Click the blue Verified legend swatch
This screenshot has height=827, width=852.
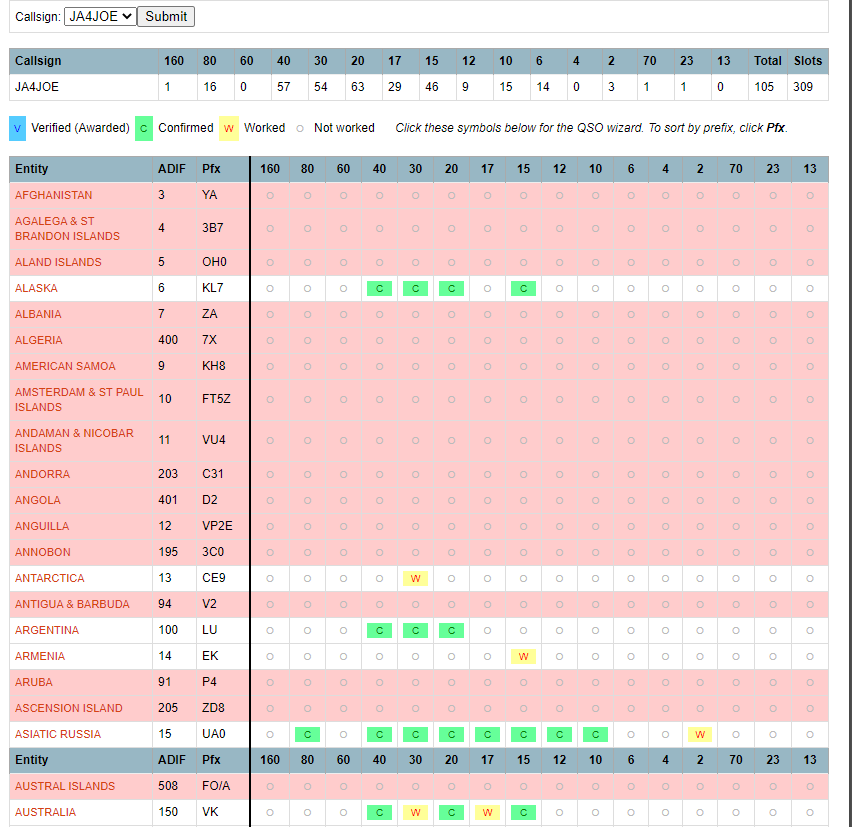(x=17, y=129)
